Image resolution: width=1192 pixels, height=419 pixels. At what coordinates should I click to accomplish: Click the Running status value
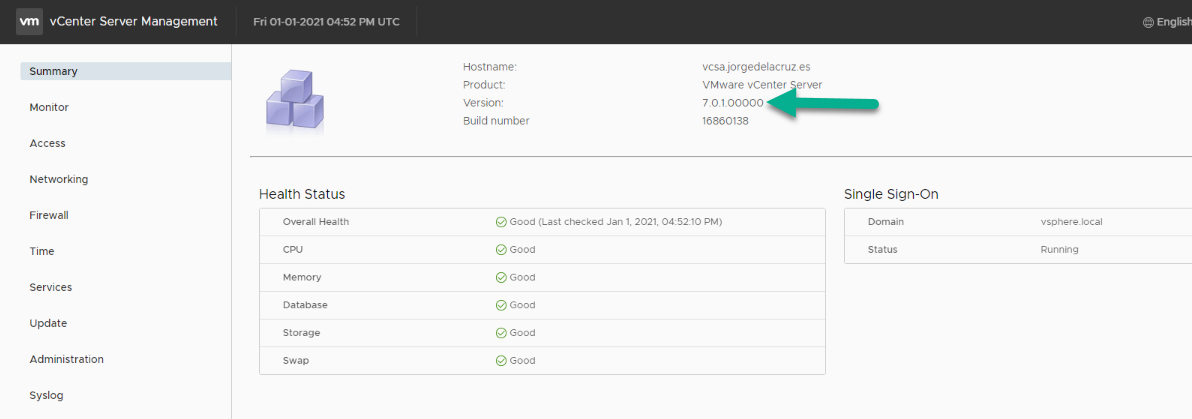[x=1059, y=249]
